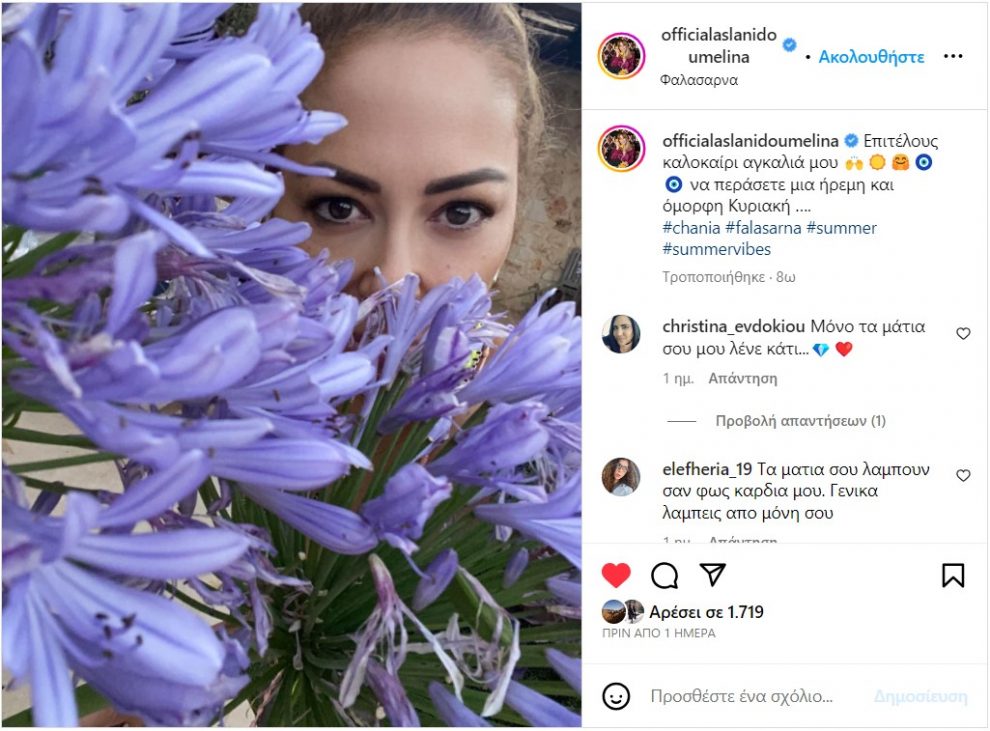Like christina_evdokiou's comment with heart
Screen dimensions: 990x731
point(963,333)
